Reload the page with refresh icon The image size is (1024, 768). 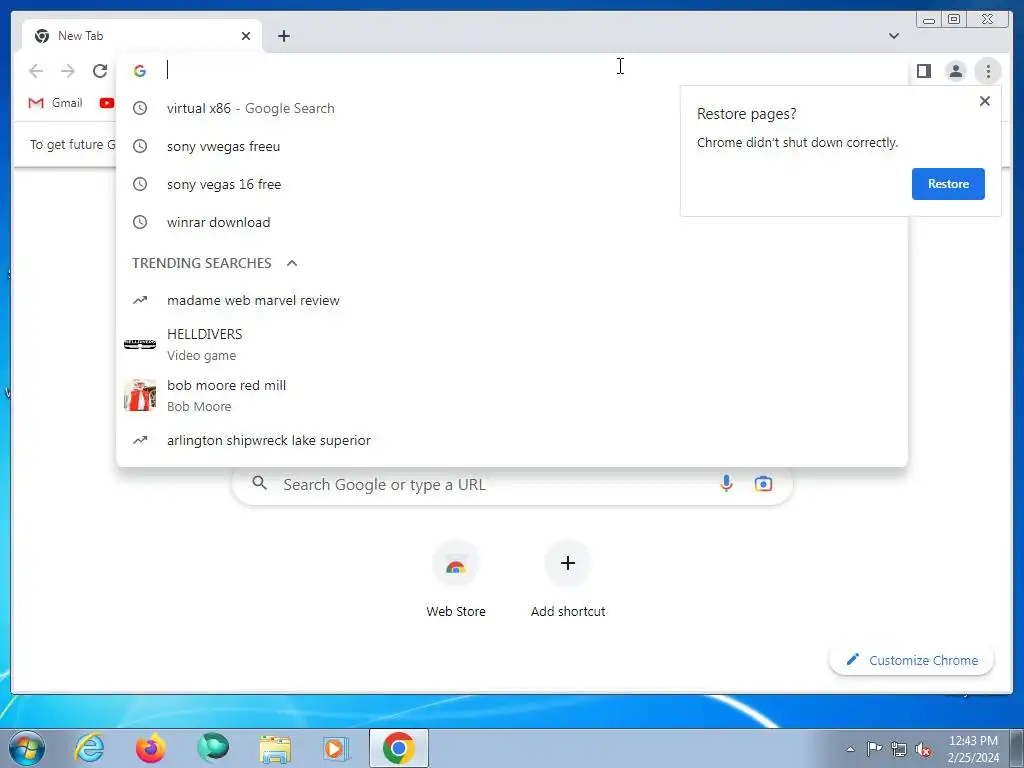pyautogui.click(x=100, y=71)
